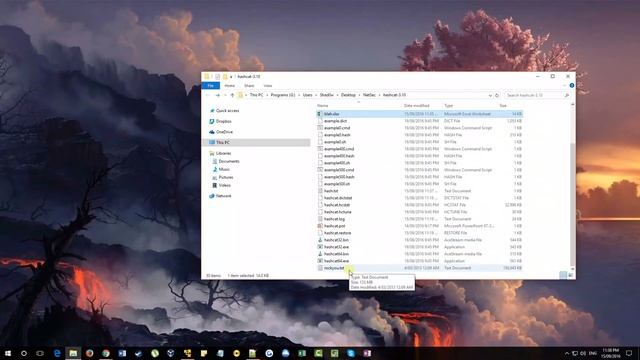
Task: Select Users in the address path
Action: pos(307,95)
